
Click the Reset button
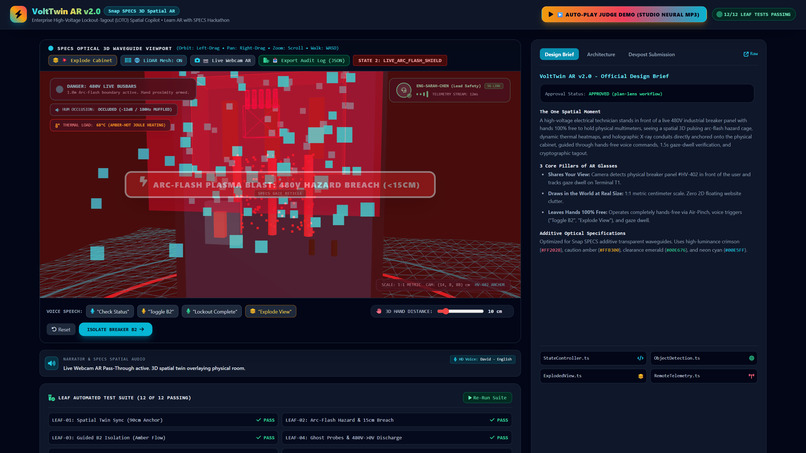pos(61,330)
